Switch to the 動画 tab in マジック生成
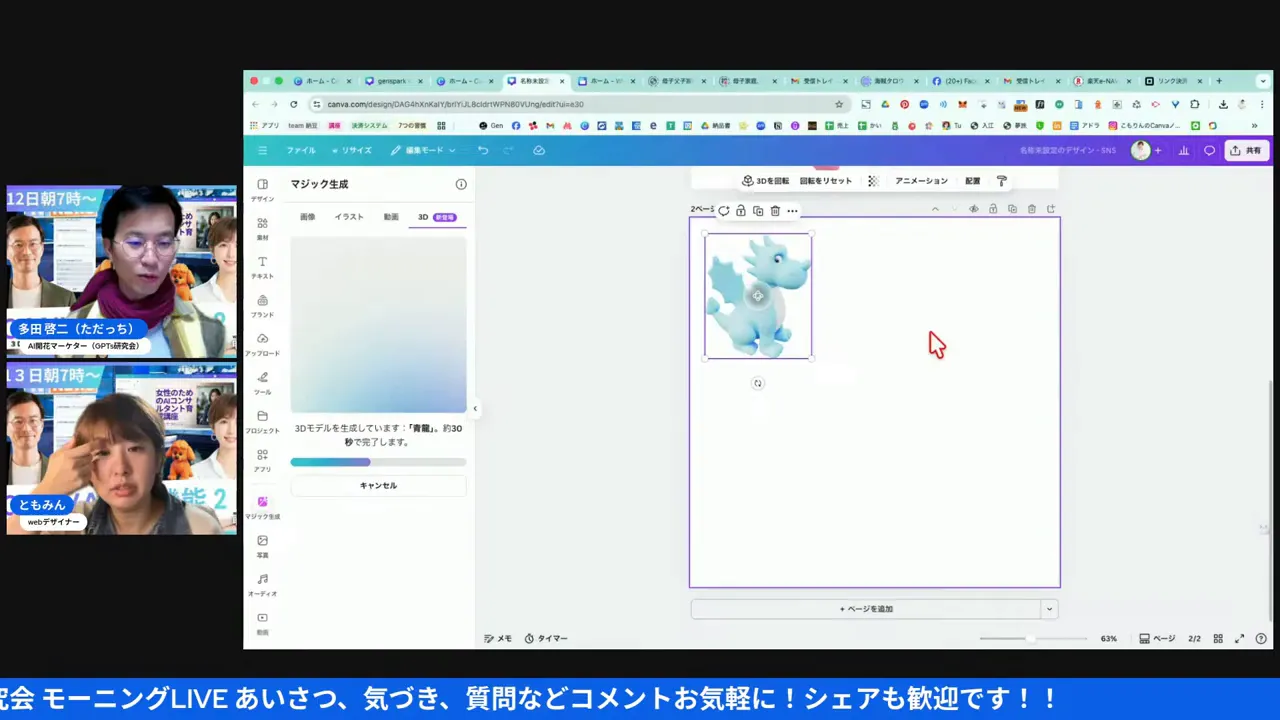 tap(390, 217)
